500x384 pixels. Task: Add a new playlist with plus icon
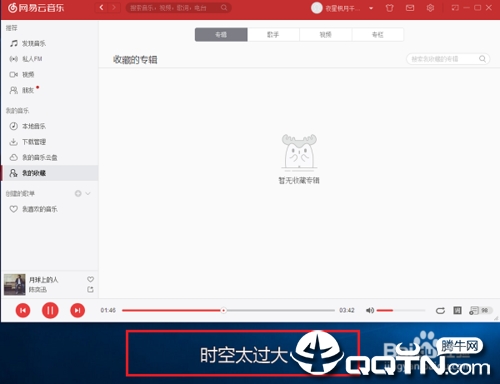tap(78, 193)
